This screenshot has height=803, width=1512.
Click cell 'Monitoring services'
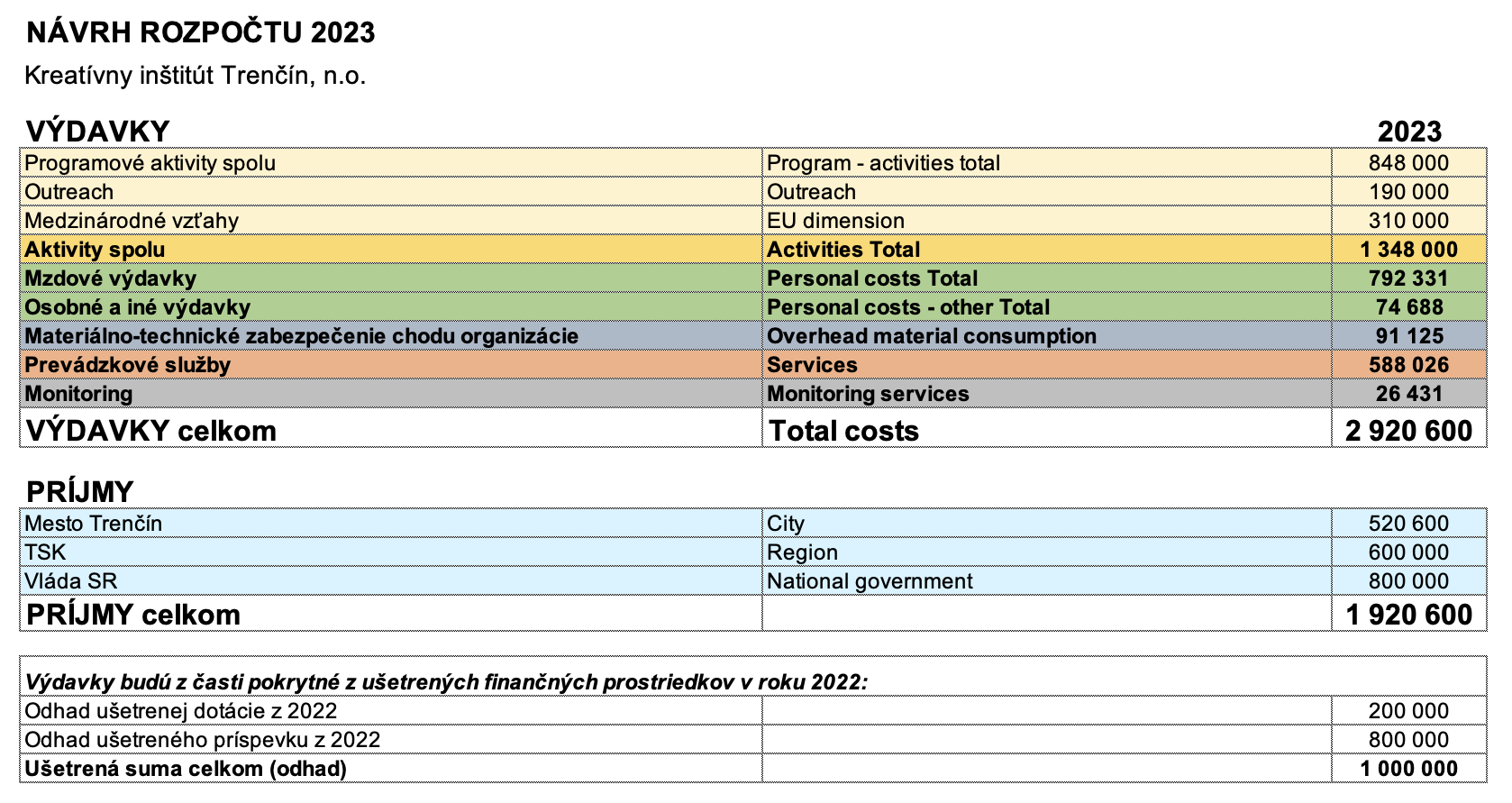pos(1047,394)
